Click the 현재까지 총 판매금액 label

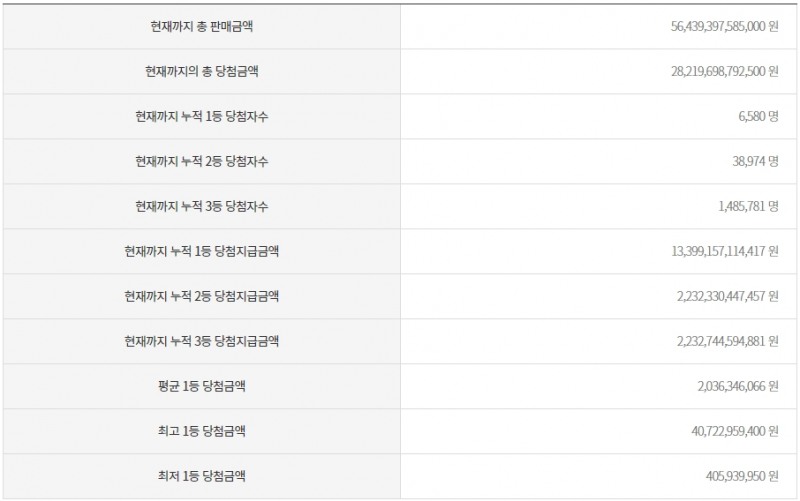point(201,26)
